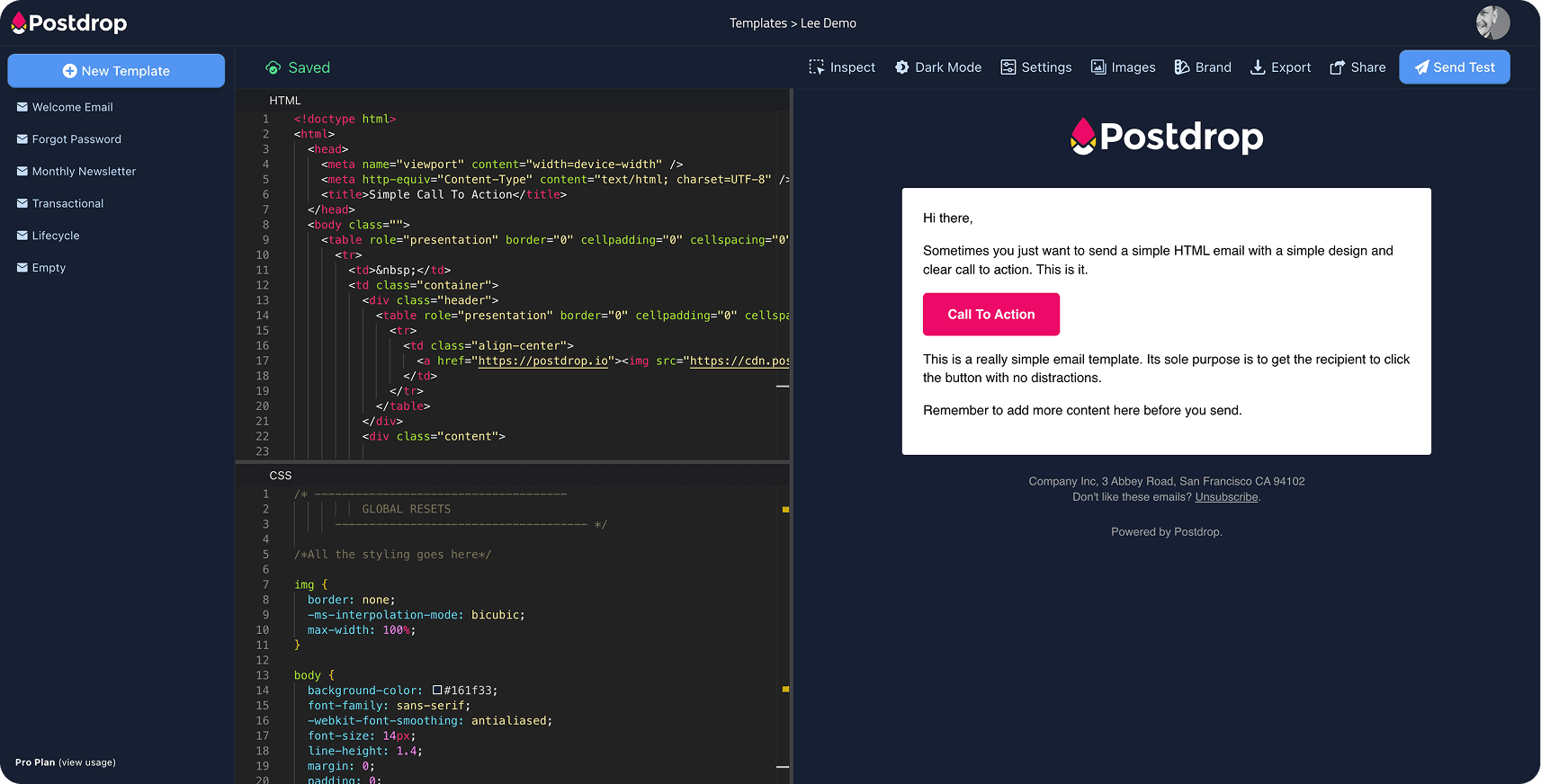Viewport: 1541px width, 784px height.
Task: Click the paper plane icon on Send Test
Action: 1421,67
